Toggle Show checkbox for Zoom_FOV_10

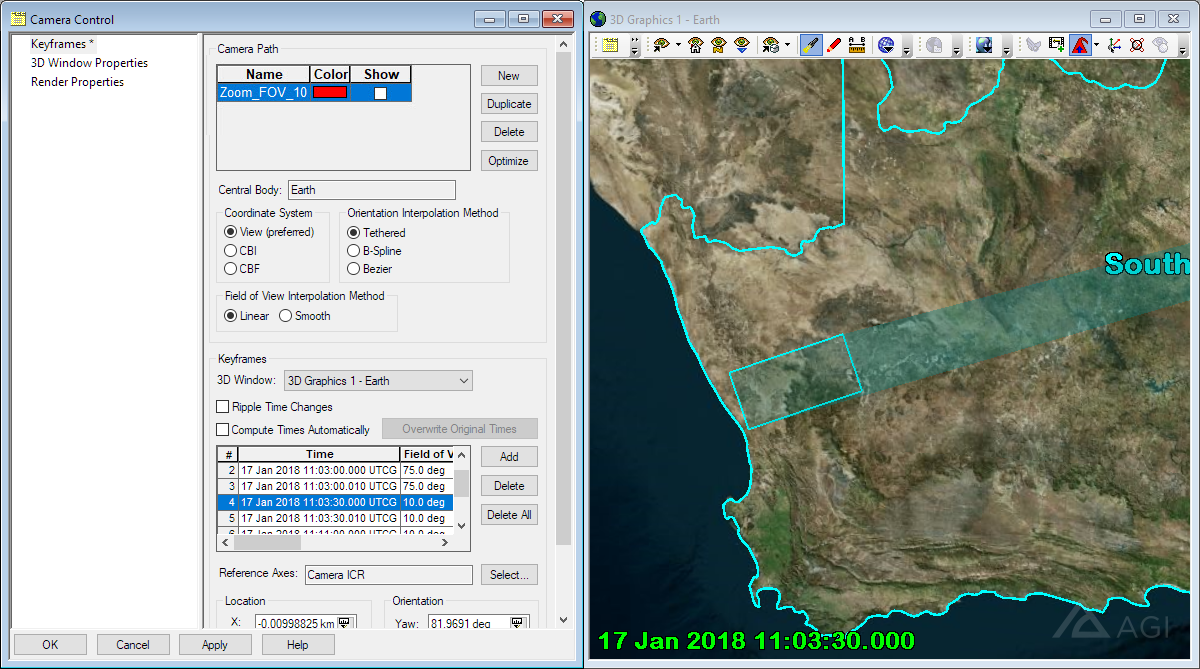click(380, 93)
